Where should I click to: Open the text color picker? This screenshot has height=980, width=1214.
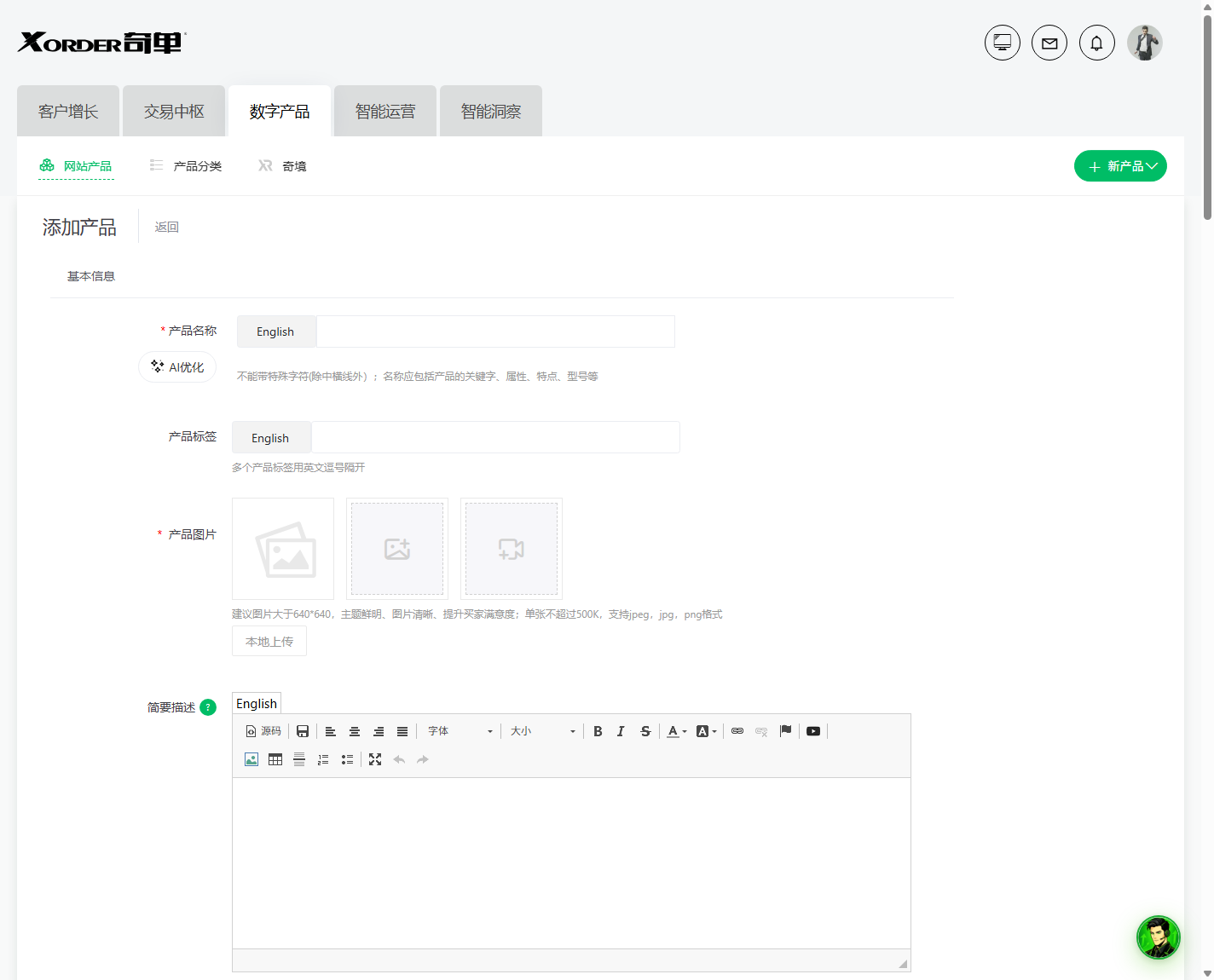677,731
